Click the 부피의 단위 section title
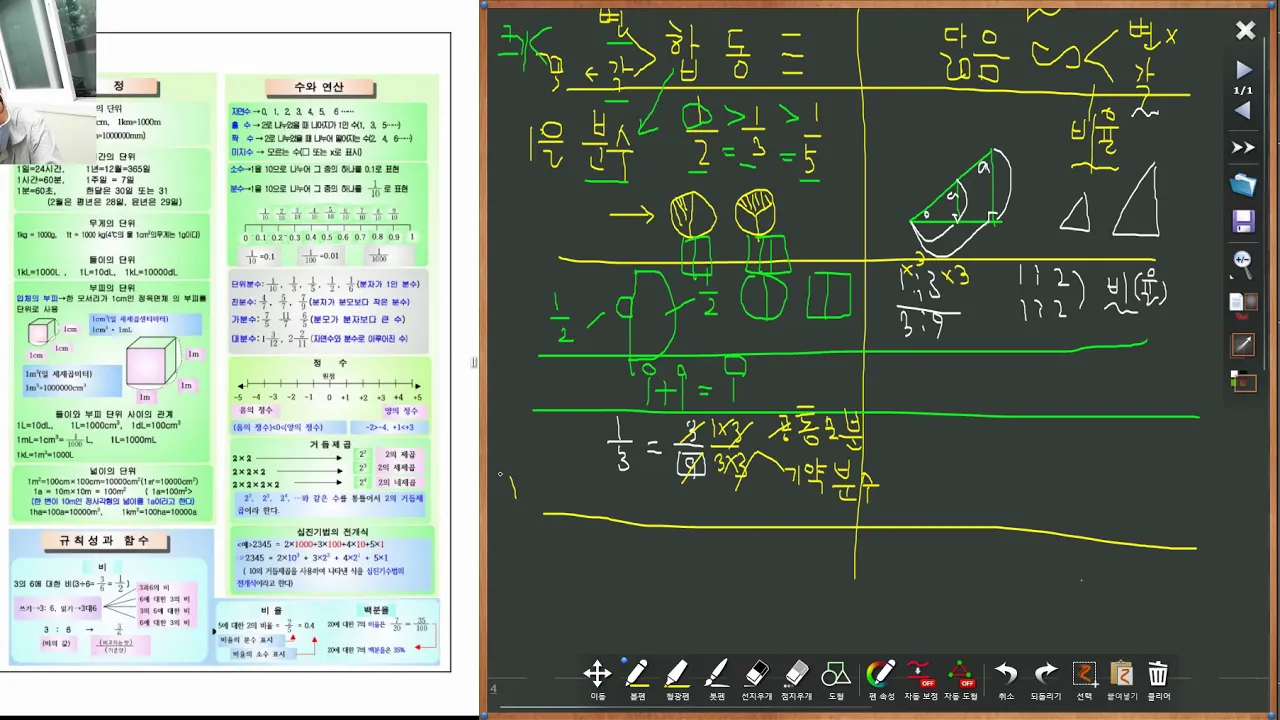 [x=113, y=288]
